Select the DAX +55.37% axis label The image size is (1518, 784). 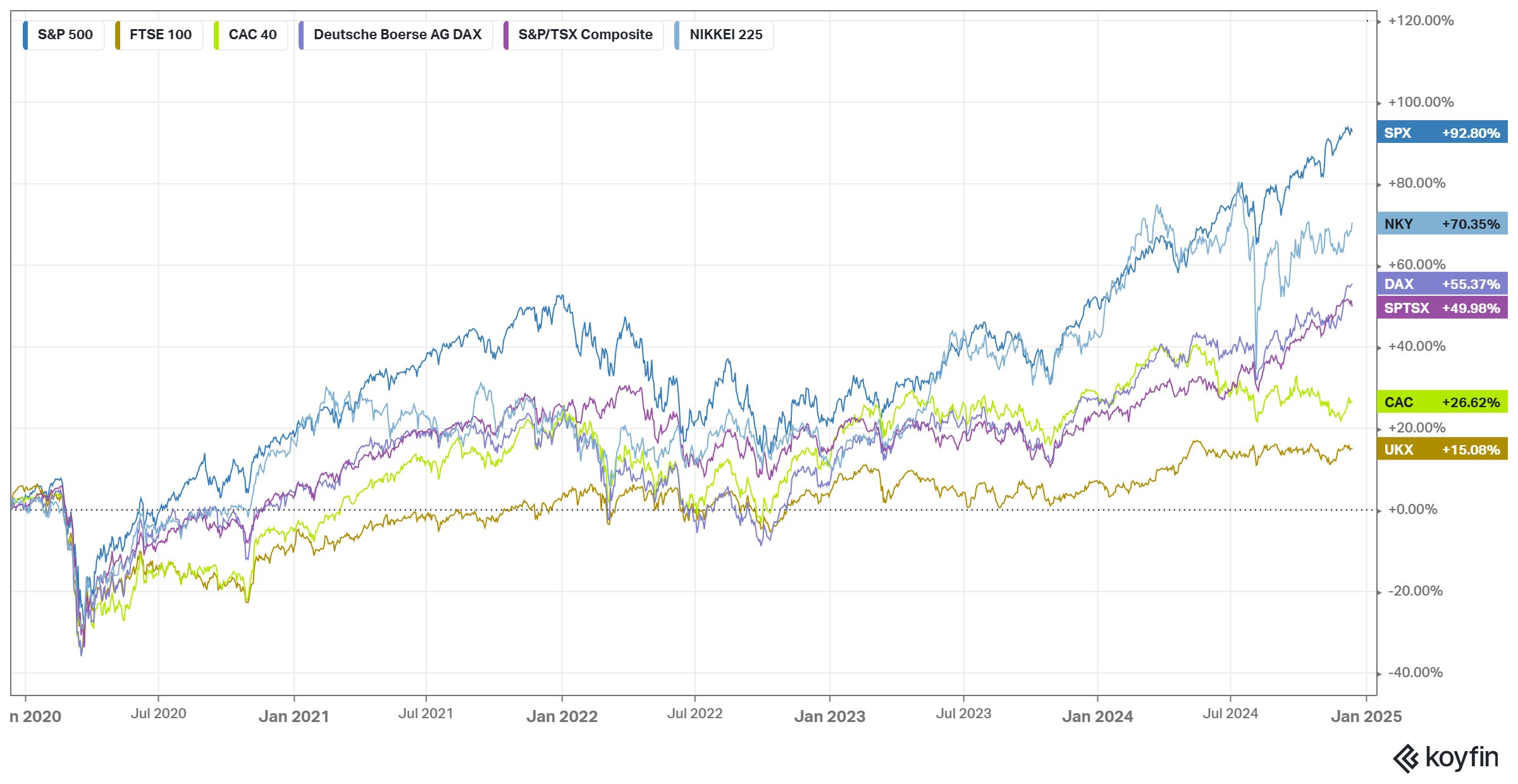point(1441,284)
